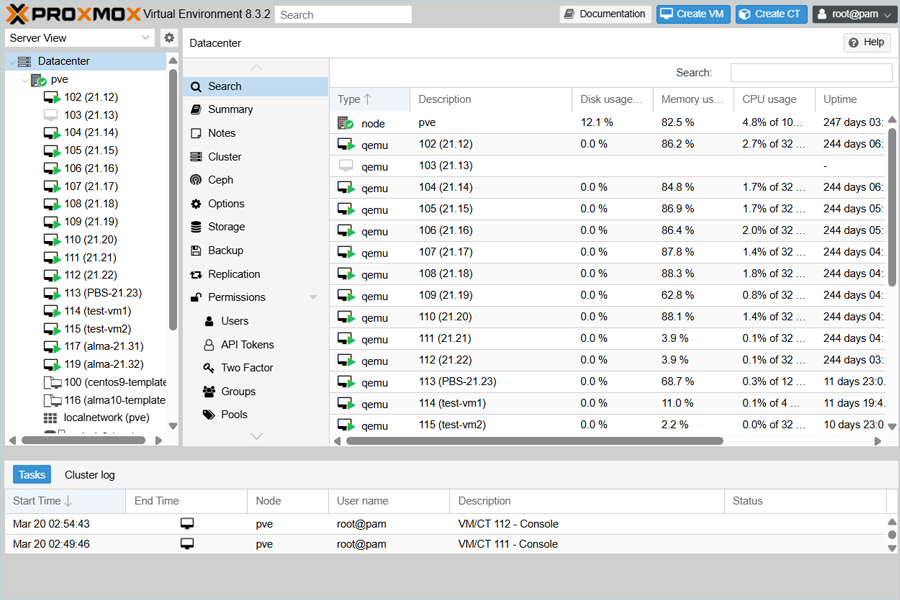Image resolution: width=900 pixels, height=600 pixels.
Task: Switch to the Cluster log tab
Action: [x=90, y=475]
